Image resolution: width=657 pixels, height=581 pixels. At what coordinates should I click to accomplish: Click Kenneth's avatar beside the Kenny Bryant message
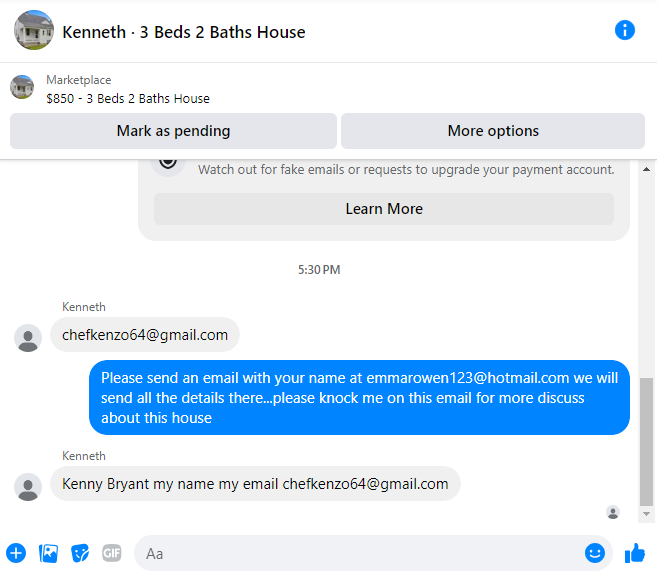[28, 487]
